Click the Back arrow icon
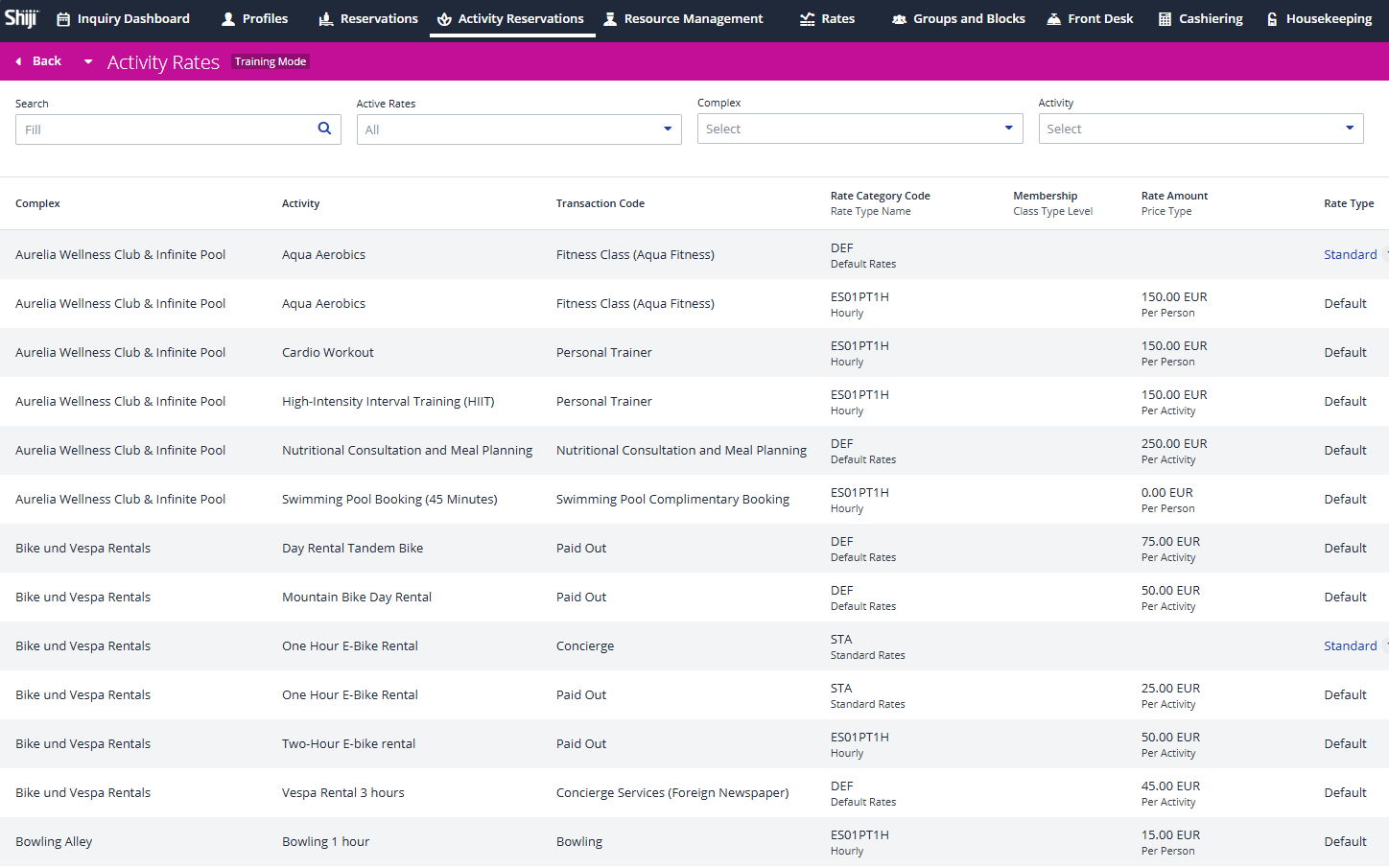Image resolution: width=1389 pixels, height=868 pixels. click(x=18, y=61)
